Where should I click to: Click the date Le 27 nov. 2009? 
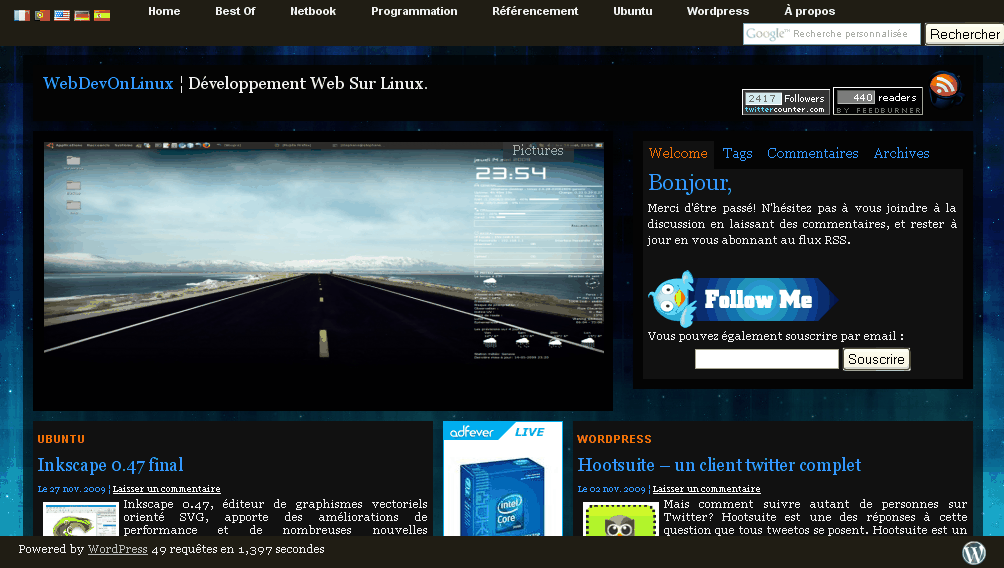71,489
